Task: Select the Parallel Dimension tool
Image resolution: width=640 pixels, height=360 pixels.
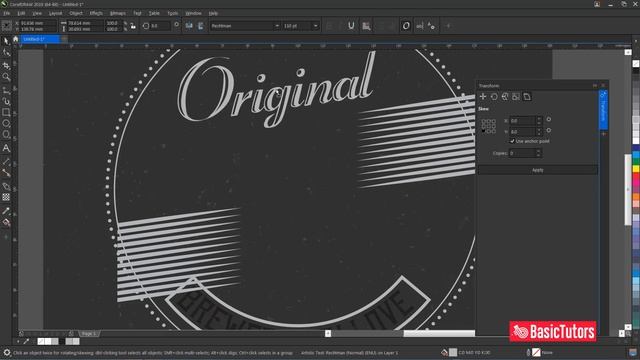Action: (6, 162)
